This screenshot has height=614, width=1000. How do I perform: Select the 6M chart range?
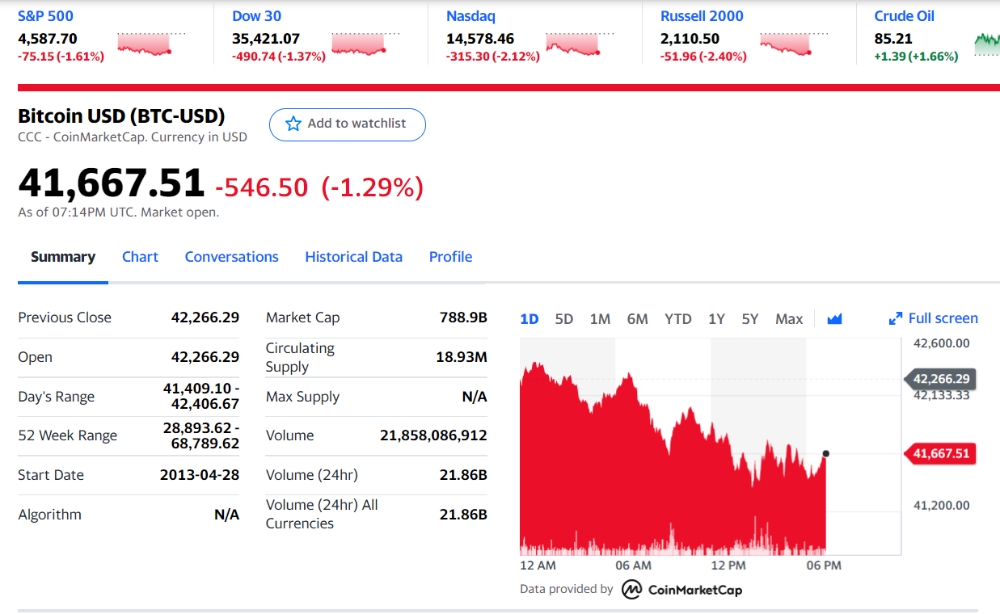[x=637, y=319]
